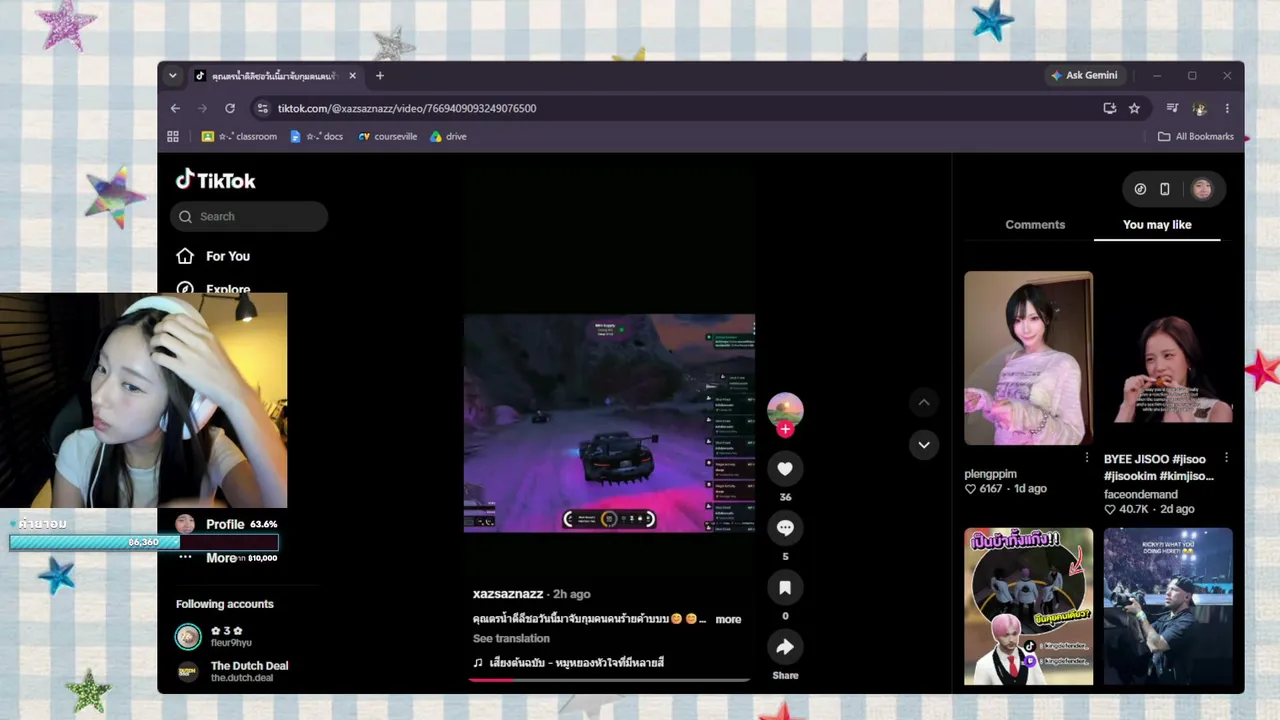The height and width of the screenshot is (720, 1280).
Task: Reload the TikTok page
Action: 230,108
